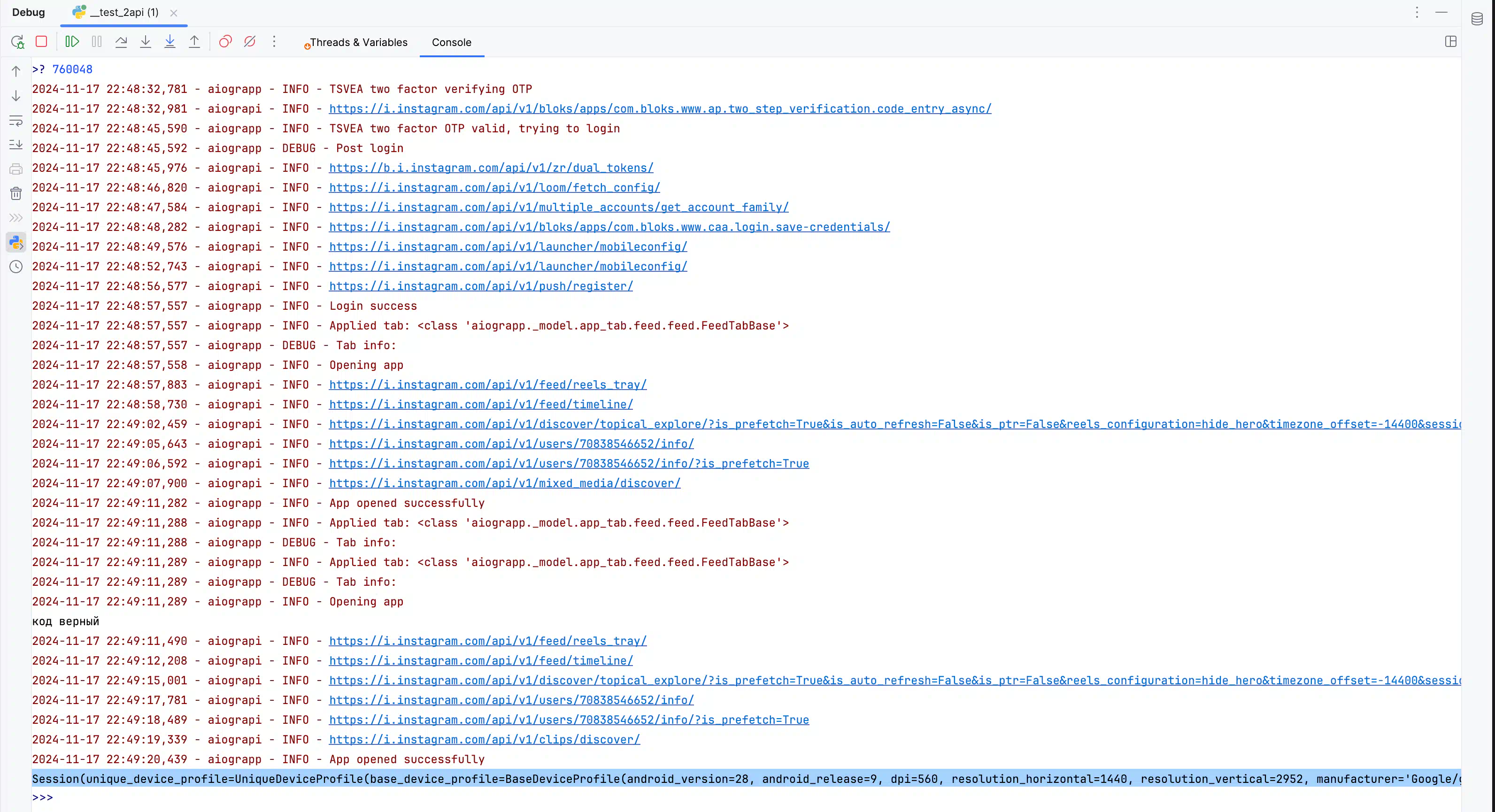1495x812 pixels.
Task: View breakpoints dialog
Action: [225, 41]
